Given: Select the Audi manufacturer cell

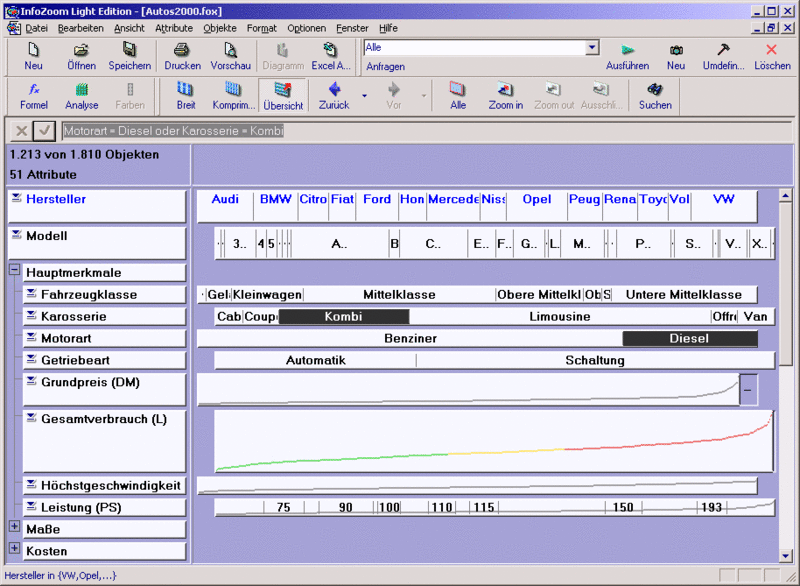Looking at the screenshot, I should (225, 206).
